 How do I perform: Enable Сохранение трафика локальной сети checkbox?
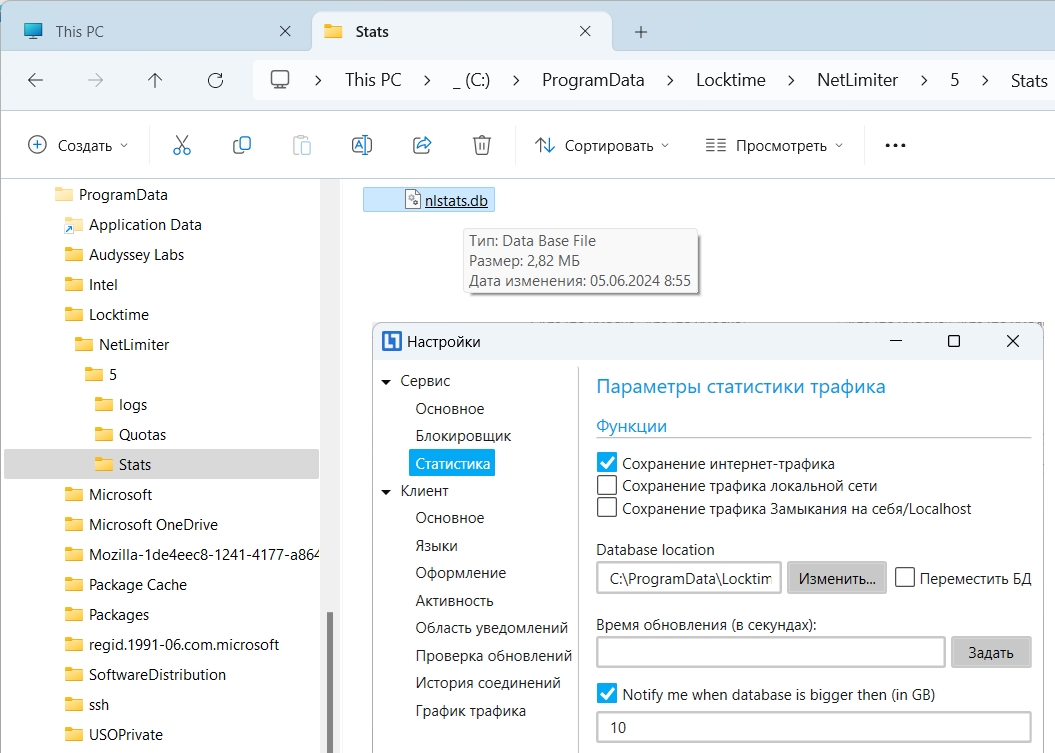(x=607, y=485)
